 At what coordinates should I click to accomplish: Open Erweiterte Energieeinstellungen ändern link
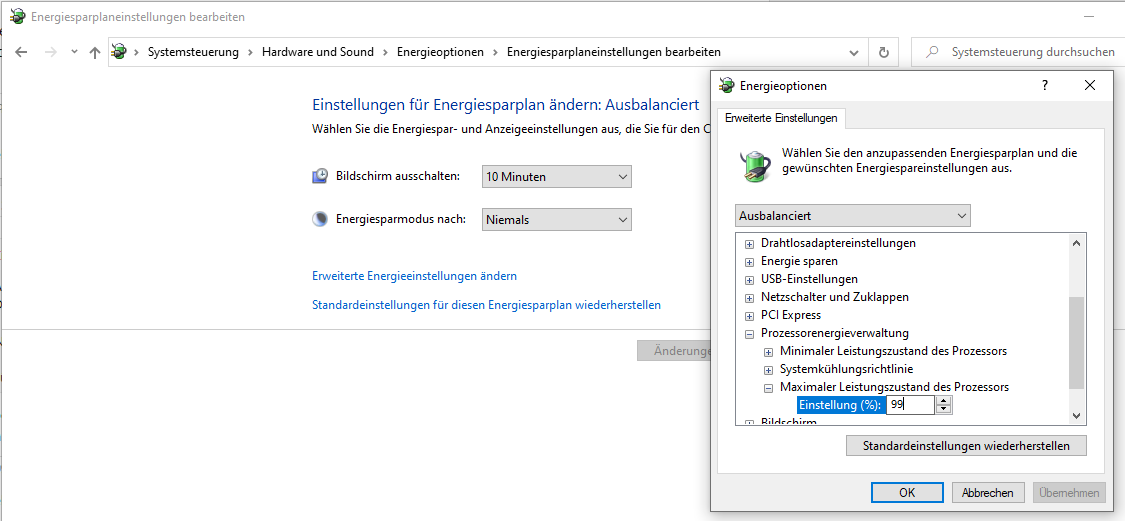[x=415, y=276]
